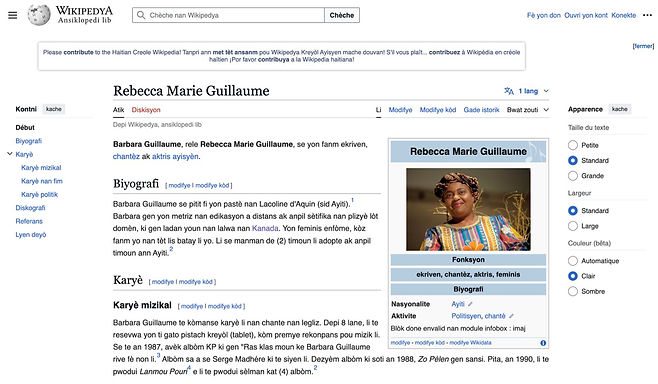Open the Modifye kòd tab

[438, 110]
